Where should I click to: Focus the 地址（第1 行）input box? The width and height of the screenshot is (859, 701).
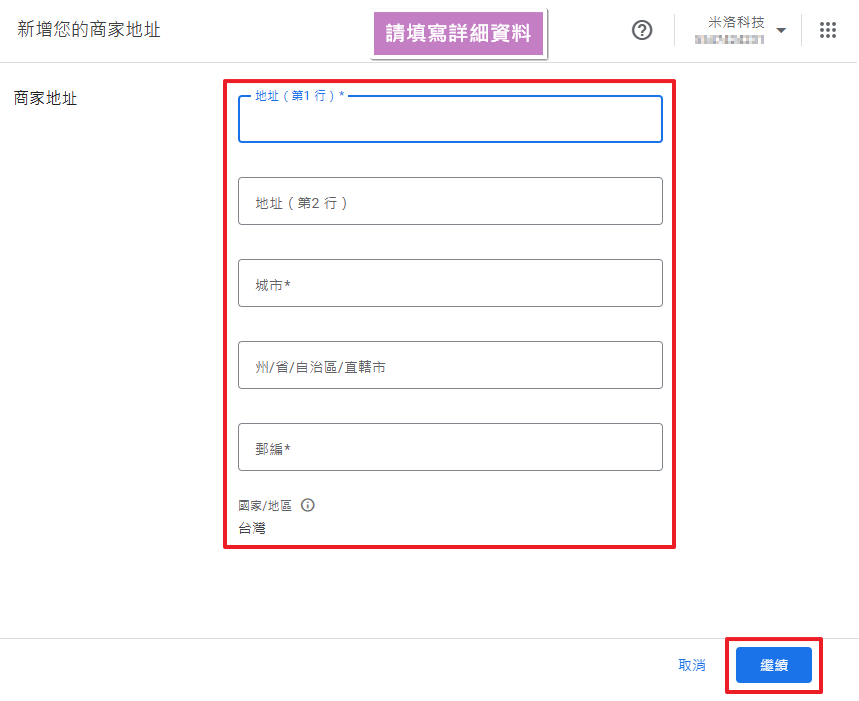[450, 122]
